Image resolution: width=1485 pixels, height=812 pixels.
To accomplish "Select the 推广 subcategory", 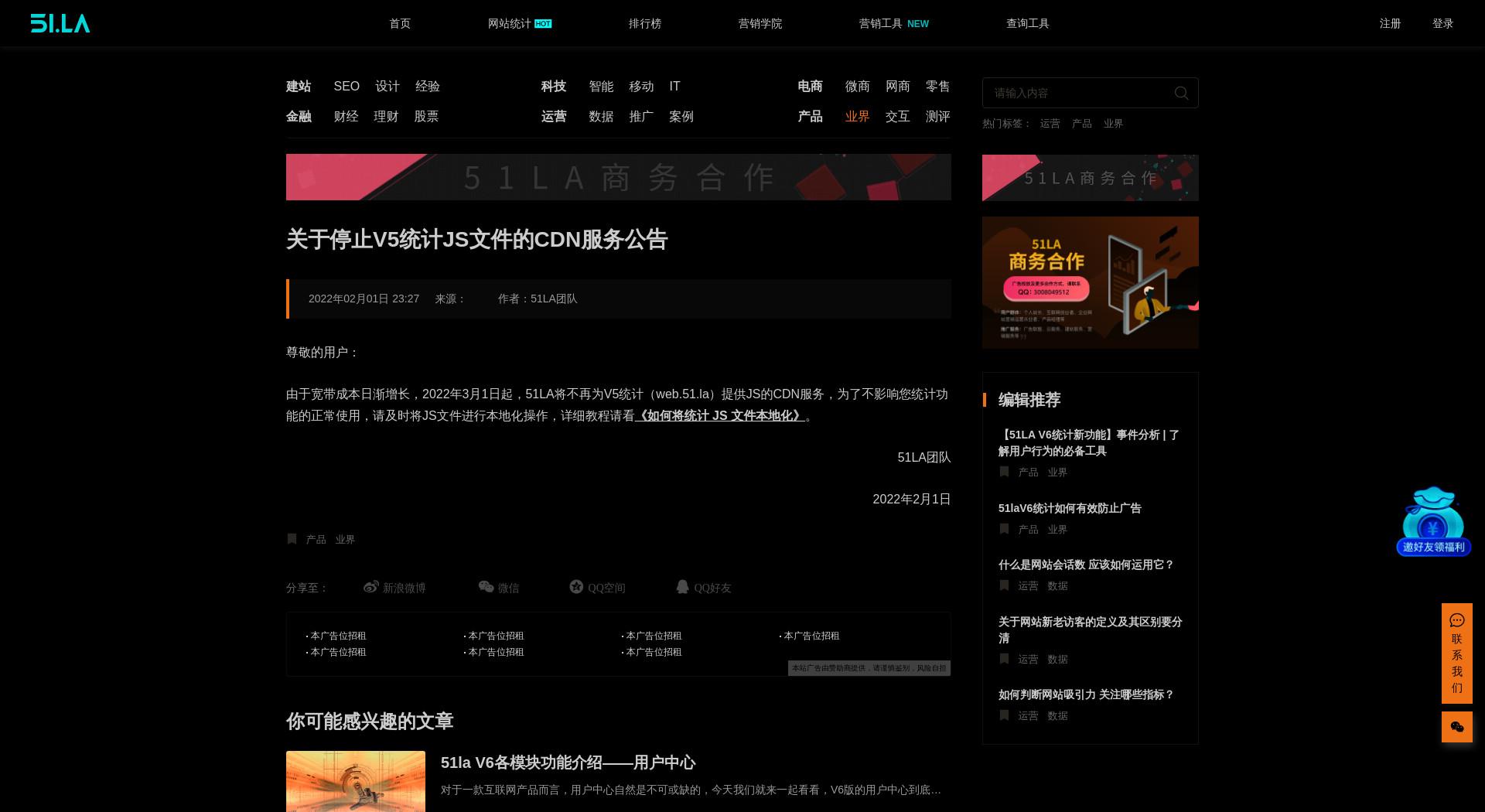I will [x=641, y=116].
